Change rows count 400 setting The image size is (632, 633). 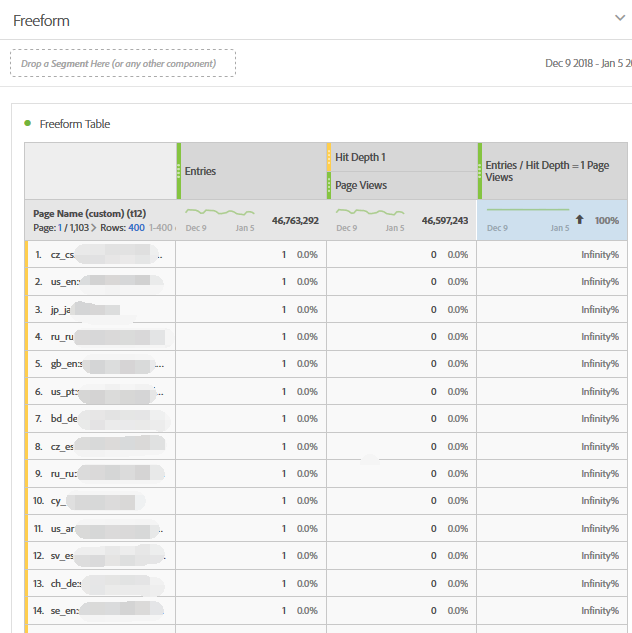click(x=136, y=228)
